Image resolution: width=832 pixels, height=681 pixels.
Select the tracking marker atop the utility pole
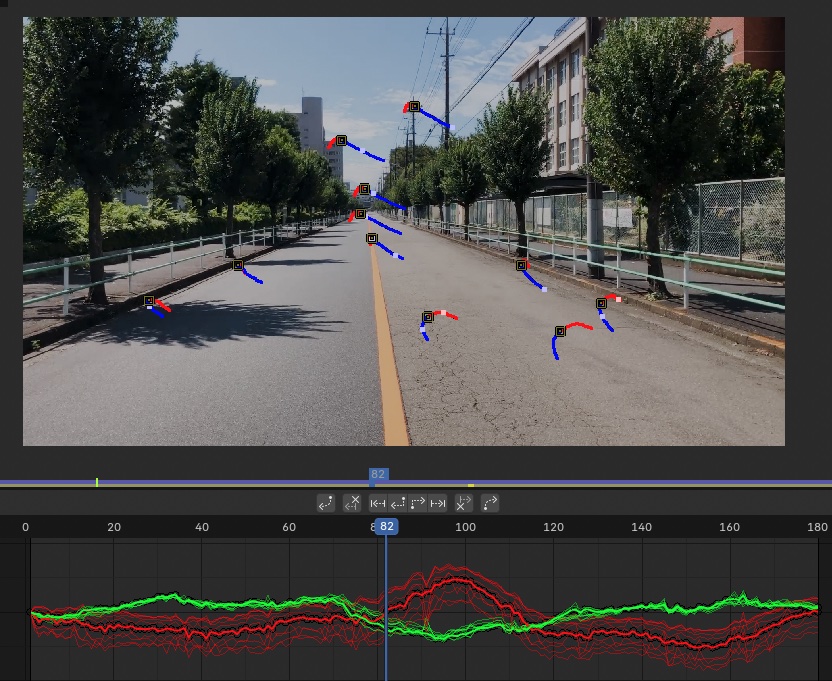tap(414, 107)
